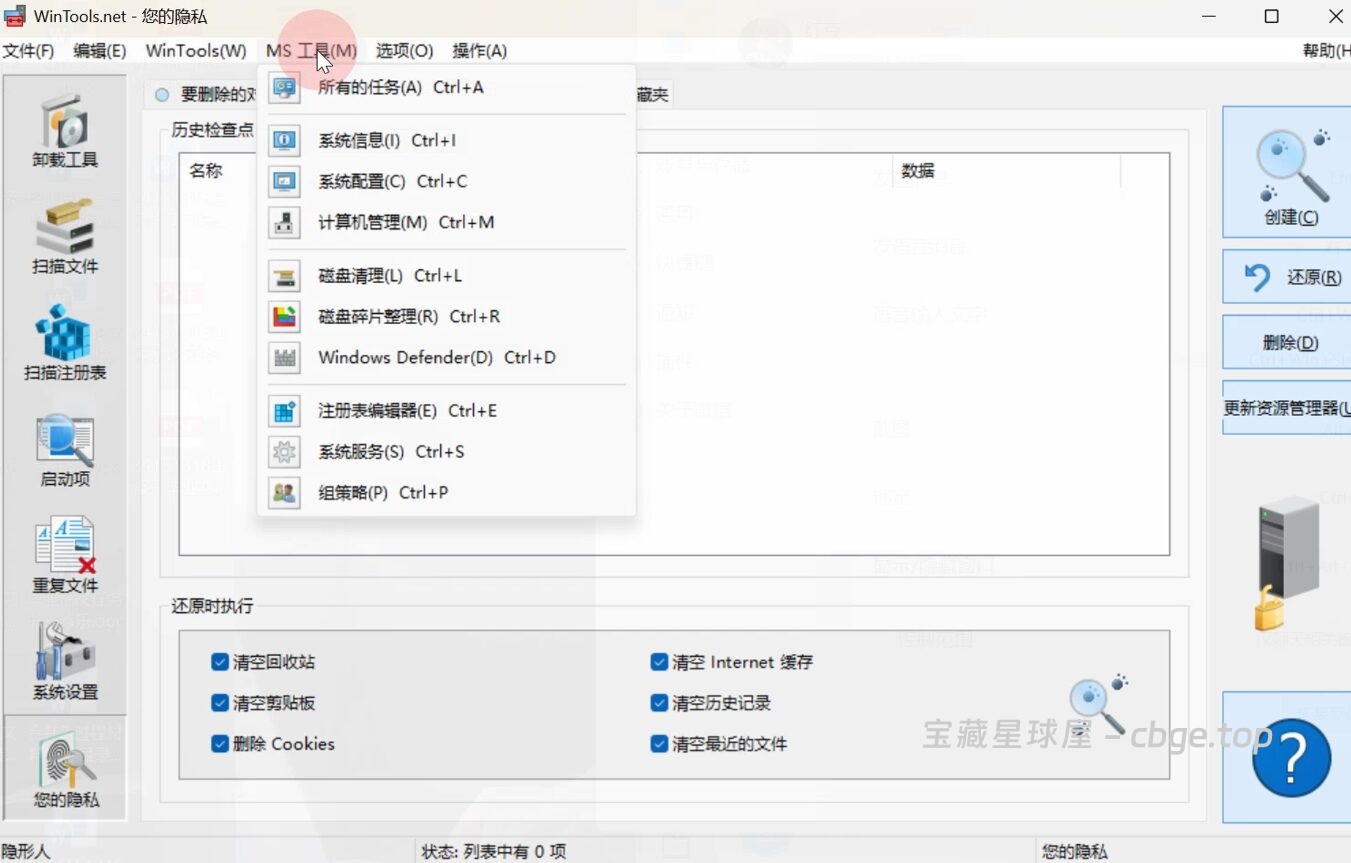This screenshot has width=1351, height=863.
Task: Click the status bar text 列表中有 0 项
Action: tap(513, 852)
